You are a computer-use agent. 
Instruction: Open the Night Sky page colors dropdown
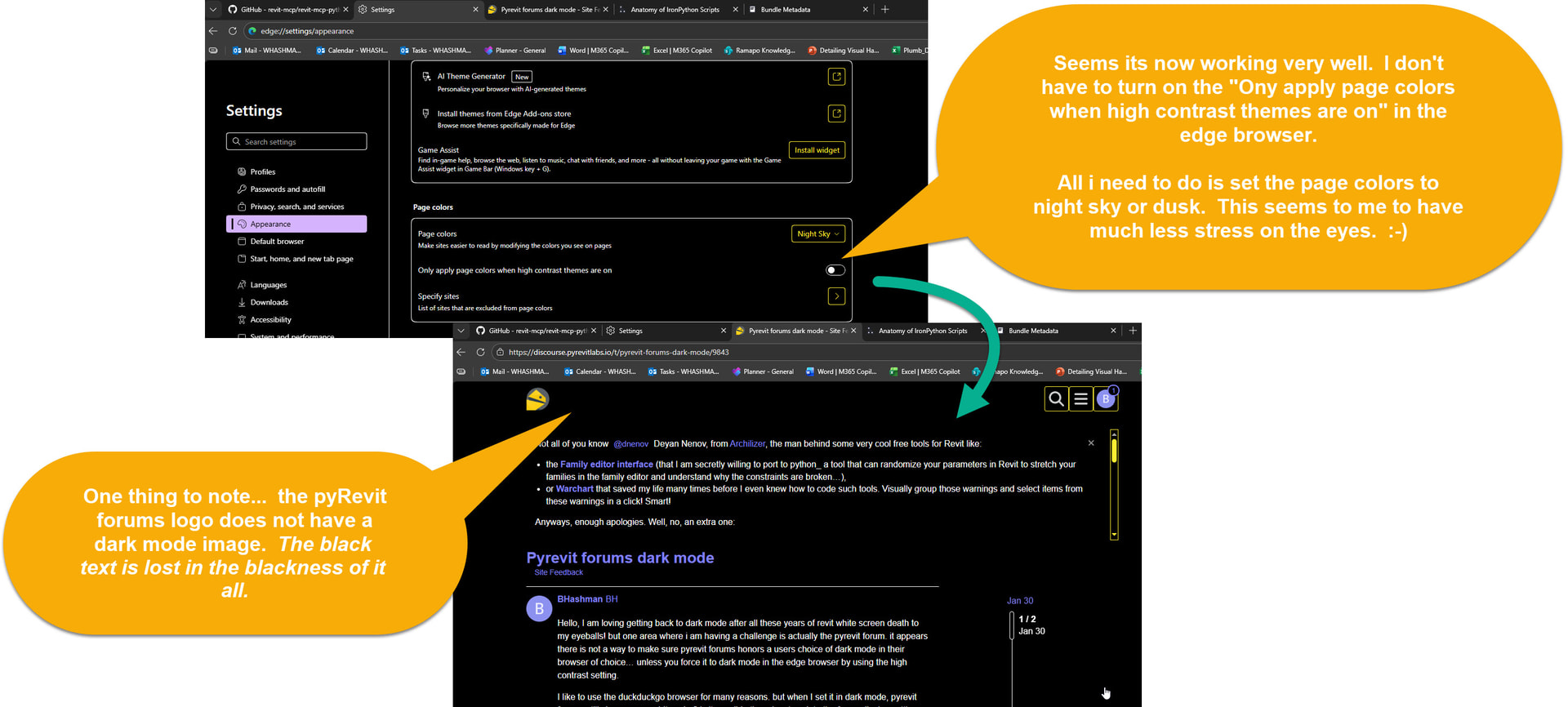click(x=817, y=234)
